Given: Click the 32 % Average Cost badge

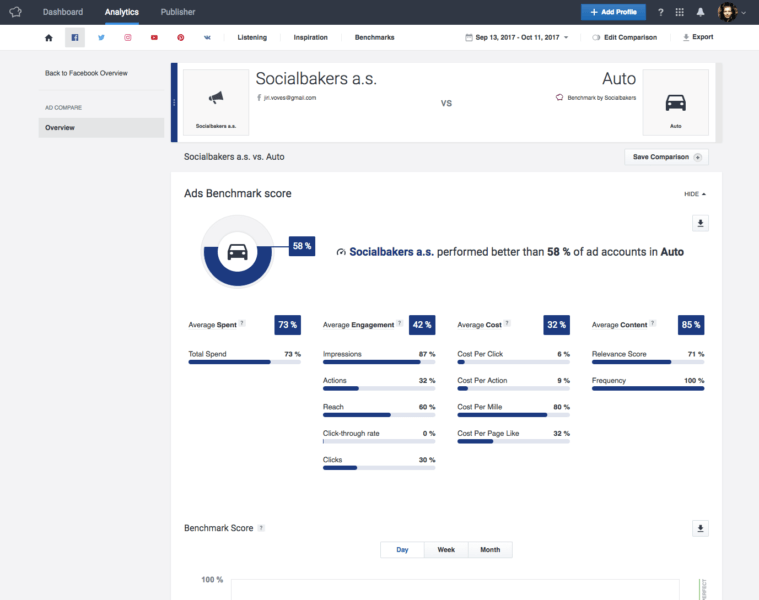Looking at the screenshot, I should 557,325.
